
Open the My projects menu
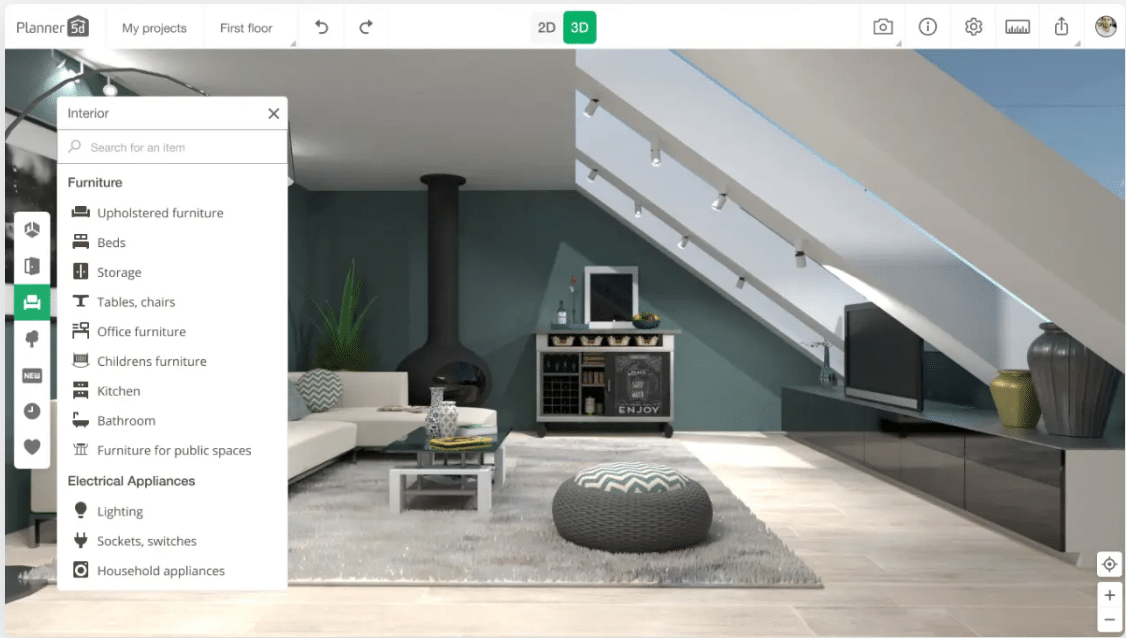(x=154, y=27)
